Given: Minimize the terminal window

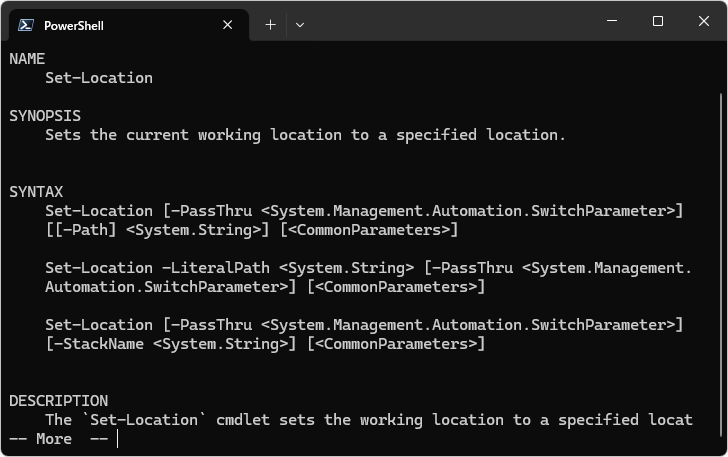Looking at the screenshot, I should tap(612, 21).
